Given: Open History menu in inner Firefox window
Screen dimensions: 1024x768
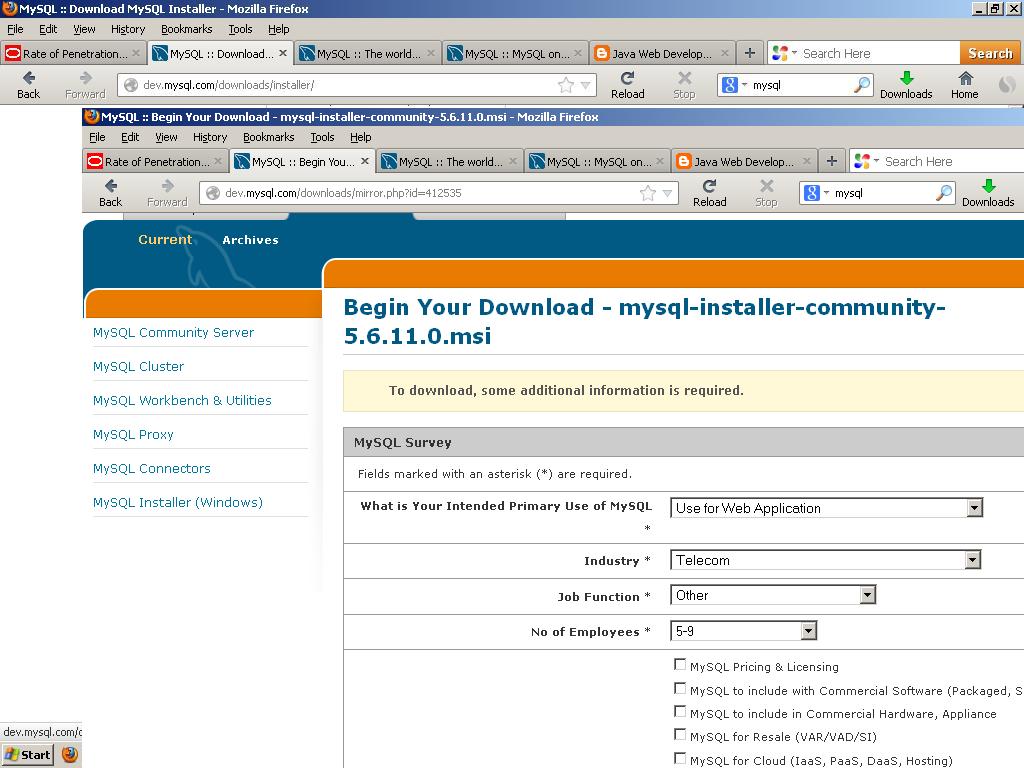Looking at the screenshot, I should (x=210, y=137).
